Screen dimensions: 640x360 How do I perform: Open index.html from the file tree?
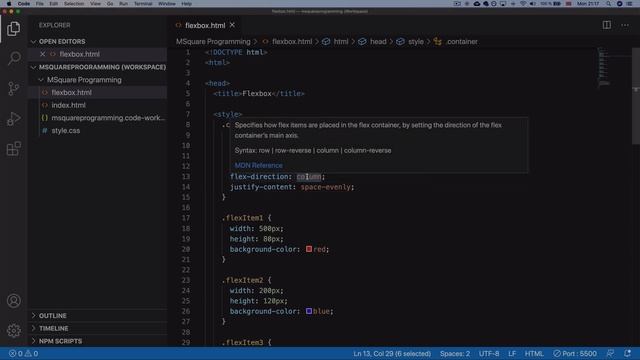(x=98, y=105)
